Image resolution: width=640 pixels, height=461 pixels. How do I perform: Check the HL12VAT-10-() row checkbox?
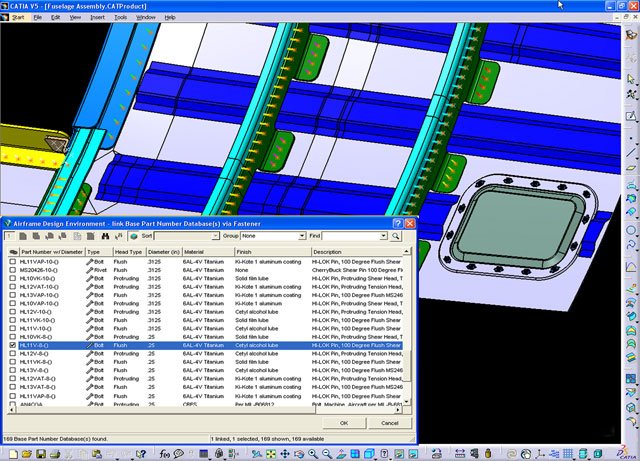click(13, 287)
